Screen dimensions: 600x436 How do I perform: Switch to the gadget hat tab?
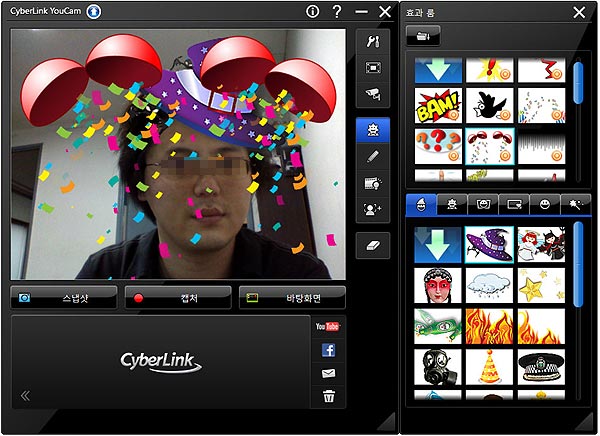[421, 204]
